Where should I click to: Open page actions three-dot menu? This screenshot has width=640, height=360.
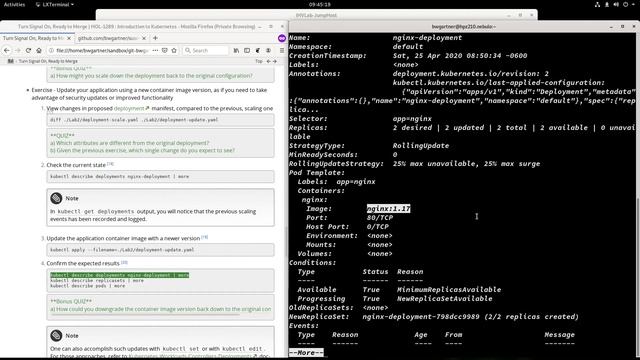pos(155,50)
